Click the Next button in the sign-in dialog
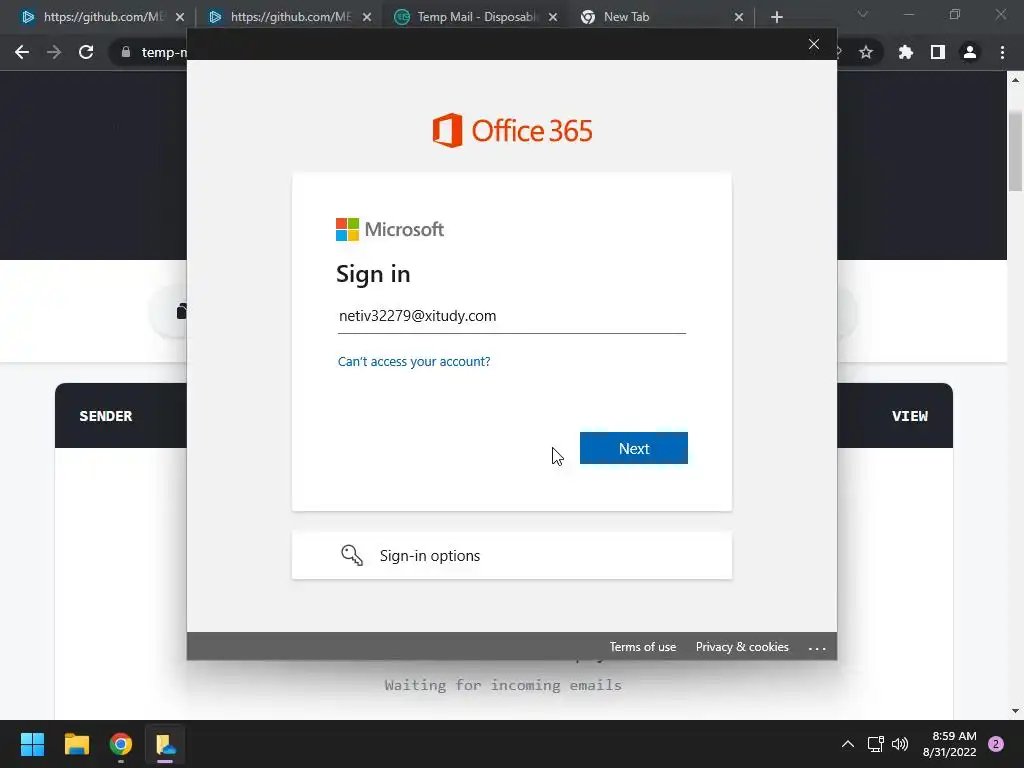1024x768 pixels. point(633,448)
